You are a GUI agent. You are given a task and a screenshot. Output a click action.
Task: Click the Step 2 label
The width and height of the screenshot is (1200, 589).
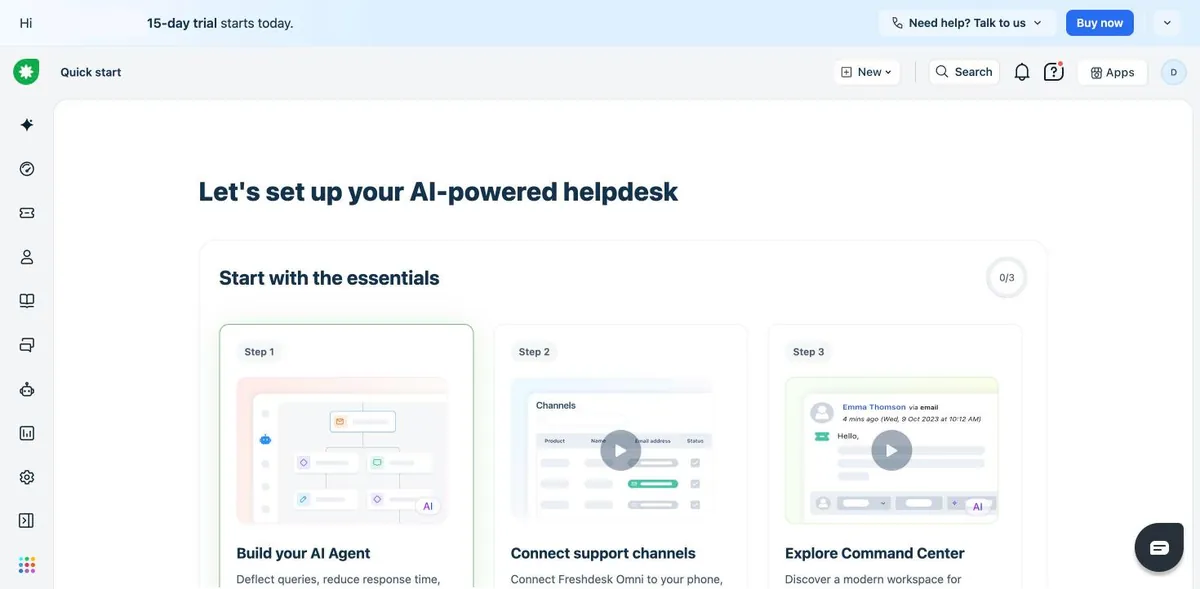pyautogui.click(x=534, y=352)
